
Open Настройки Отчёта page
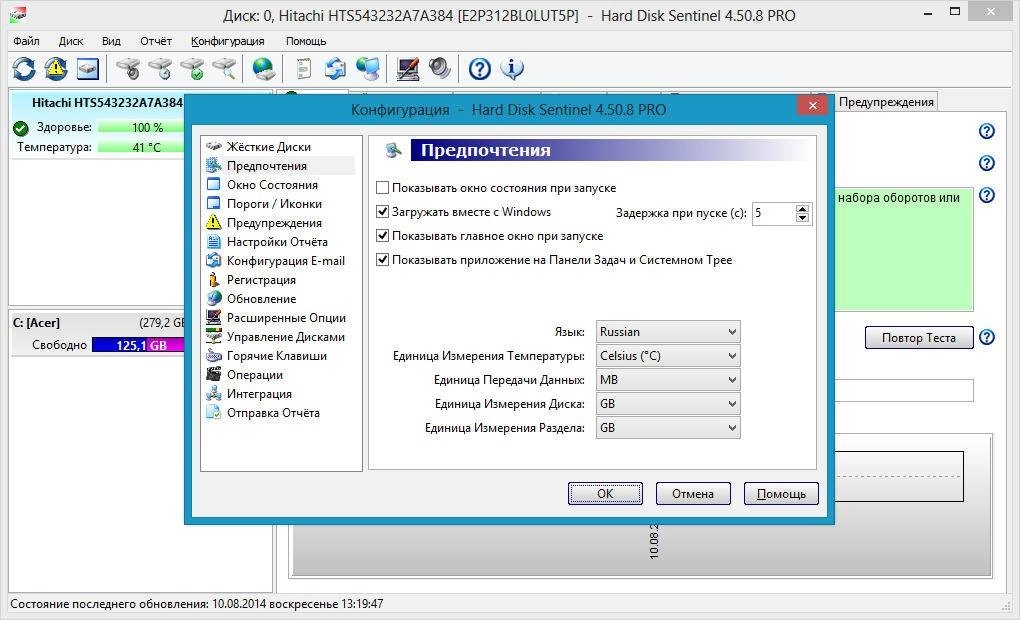point(277,242)
